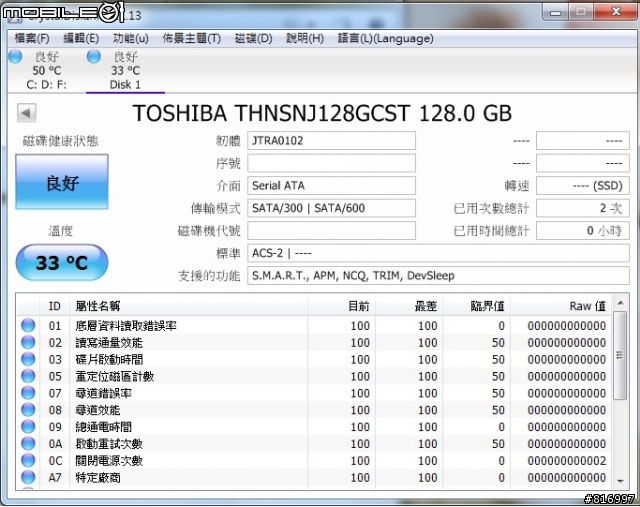Viewport: 640px width, 507px height.
Task: Click the power on count 2 次 field
Action: point(583,208)
